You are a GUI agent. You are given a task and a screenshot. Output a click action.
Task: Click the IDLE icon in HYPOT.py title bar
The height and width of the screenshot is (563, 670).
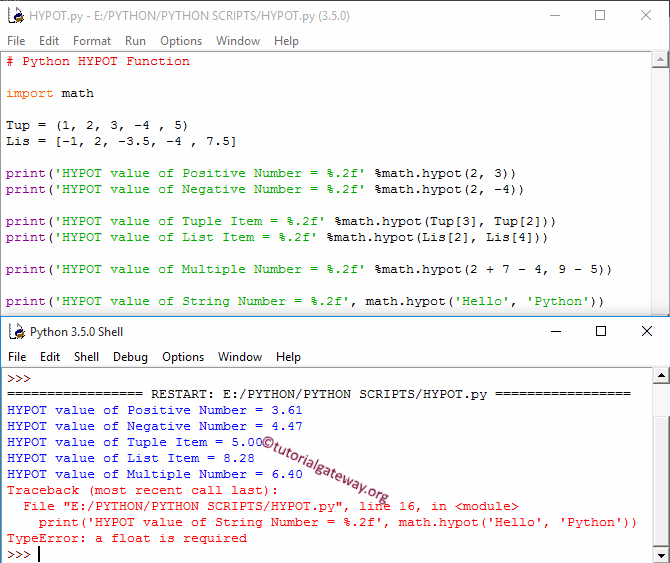click(16, 16)
